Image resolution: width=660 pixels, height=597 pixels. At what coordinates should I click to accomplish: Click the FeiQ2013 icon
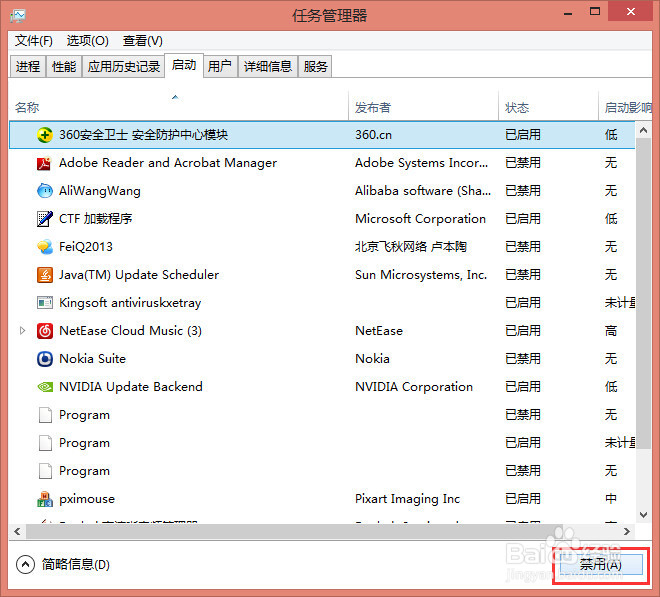pos(45,247)
